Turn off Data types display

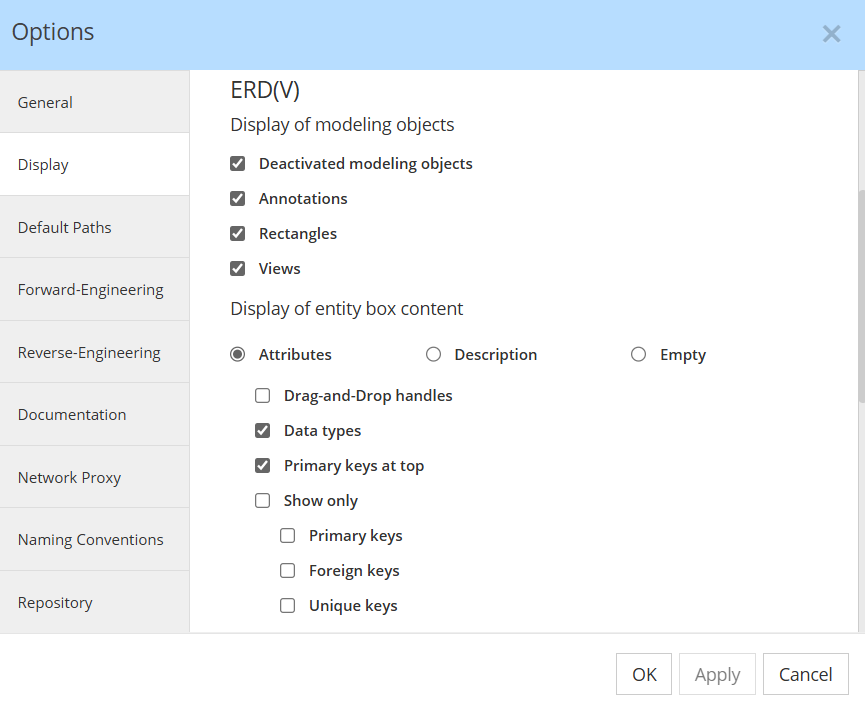[263, 430]
